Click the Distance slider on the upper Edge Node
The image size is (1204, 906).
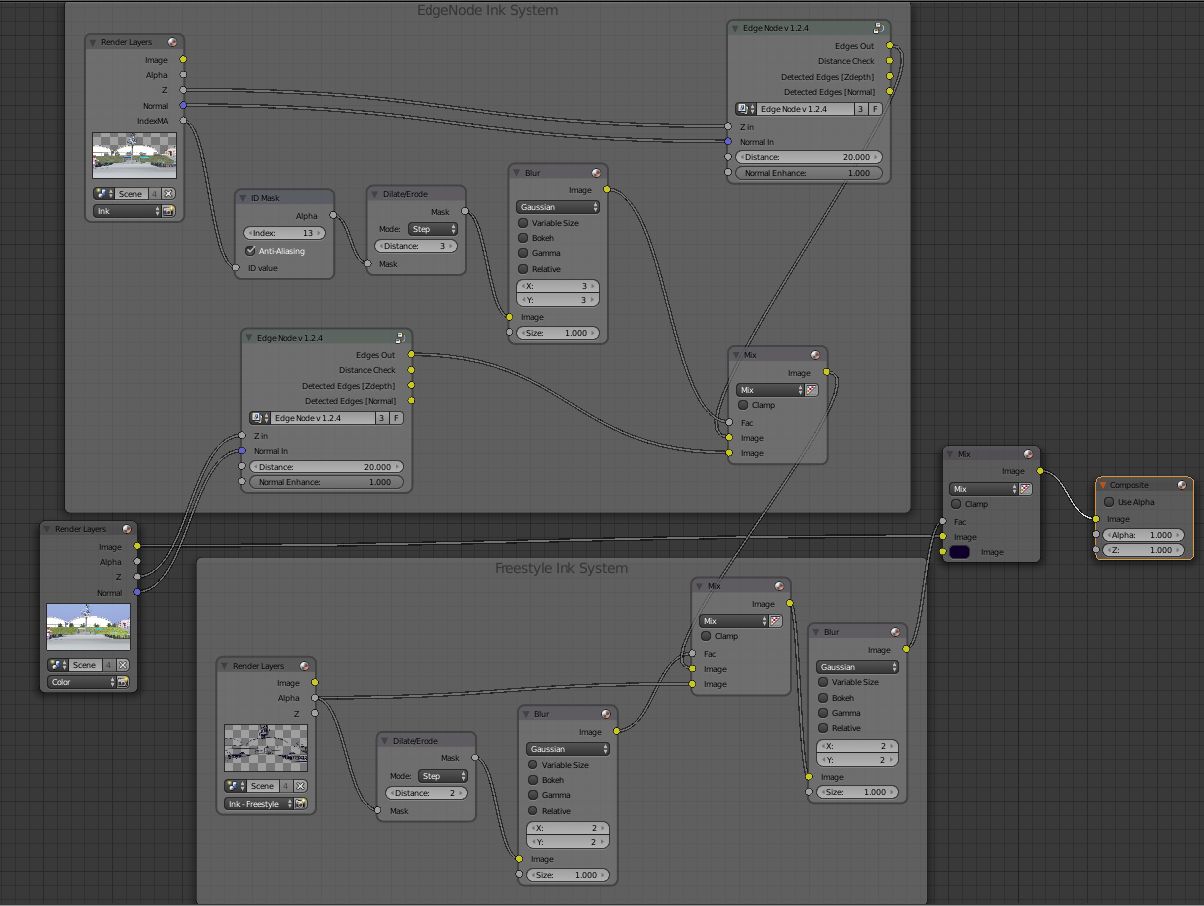coord(808,157)
